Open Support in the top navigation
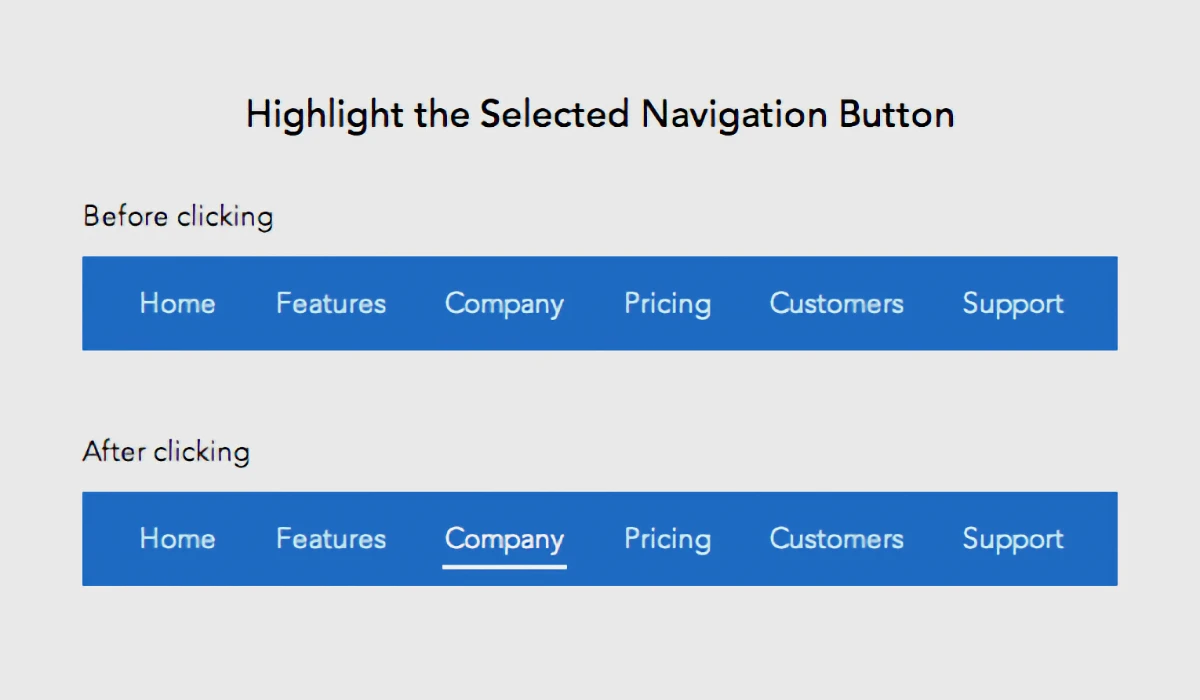This screenshot has height=700, width=1200. [1012, 303]
